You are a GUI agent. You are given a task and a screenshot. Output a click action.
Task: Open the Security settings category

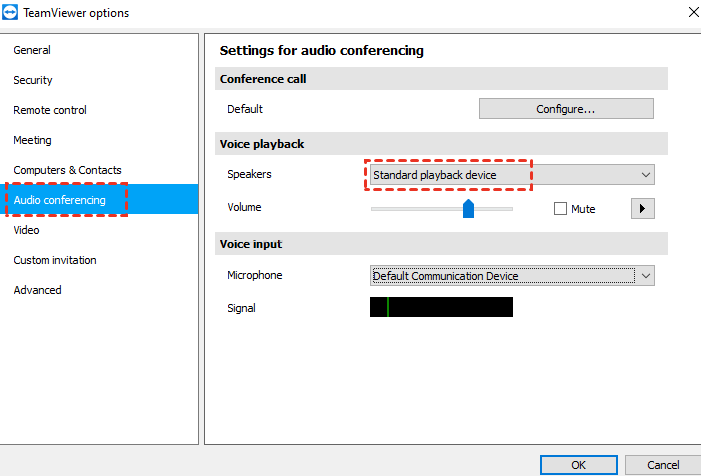[x=33, y=80]
